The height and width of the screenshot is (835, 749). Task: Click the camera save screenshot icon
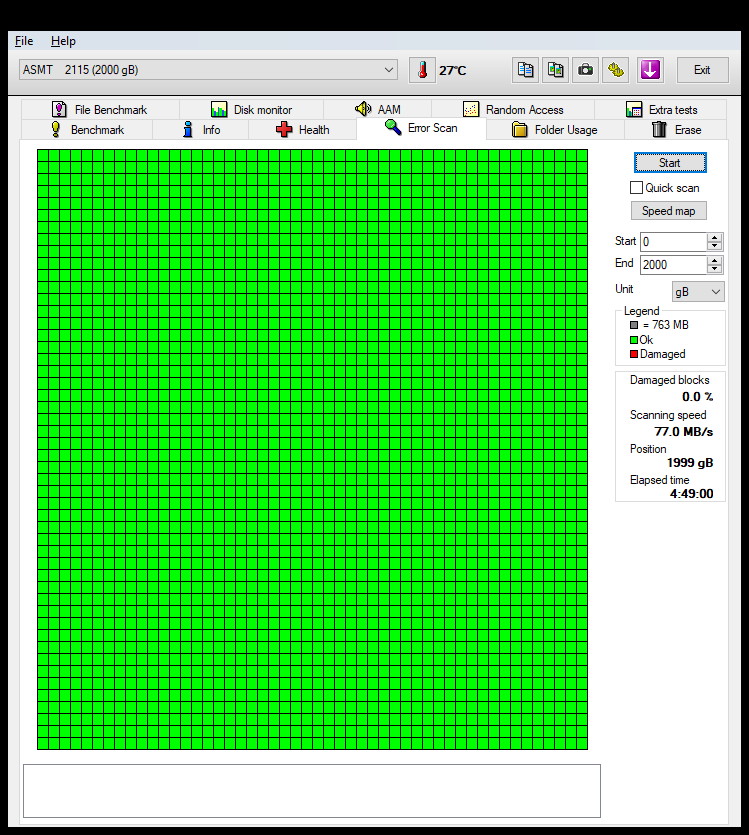[x=585, y=70]
